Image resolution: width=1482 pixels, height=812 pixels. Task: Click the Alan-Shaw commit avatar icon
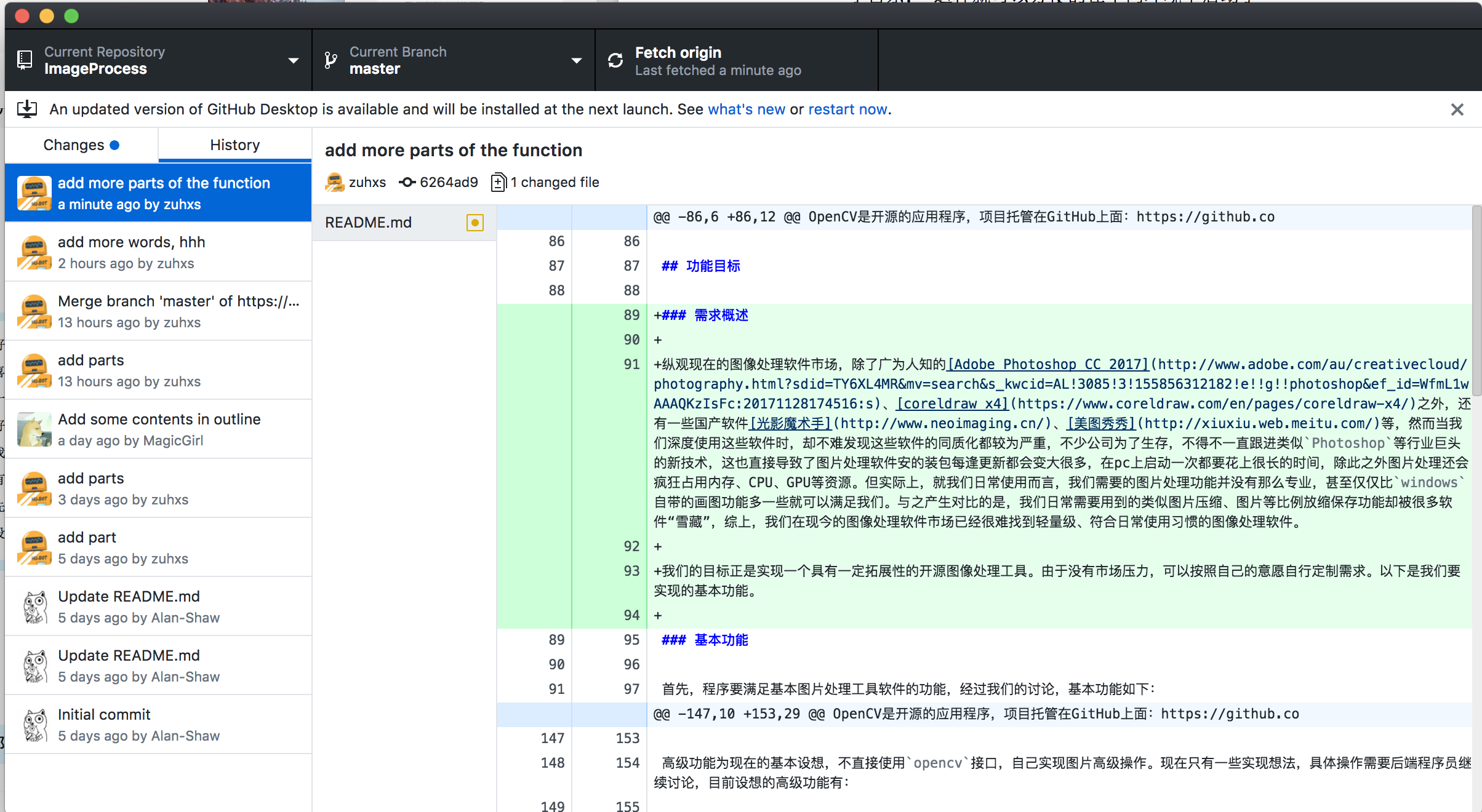(x=33, y=608)
